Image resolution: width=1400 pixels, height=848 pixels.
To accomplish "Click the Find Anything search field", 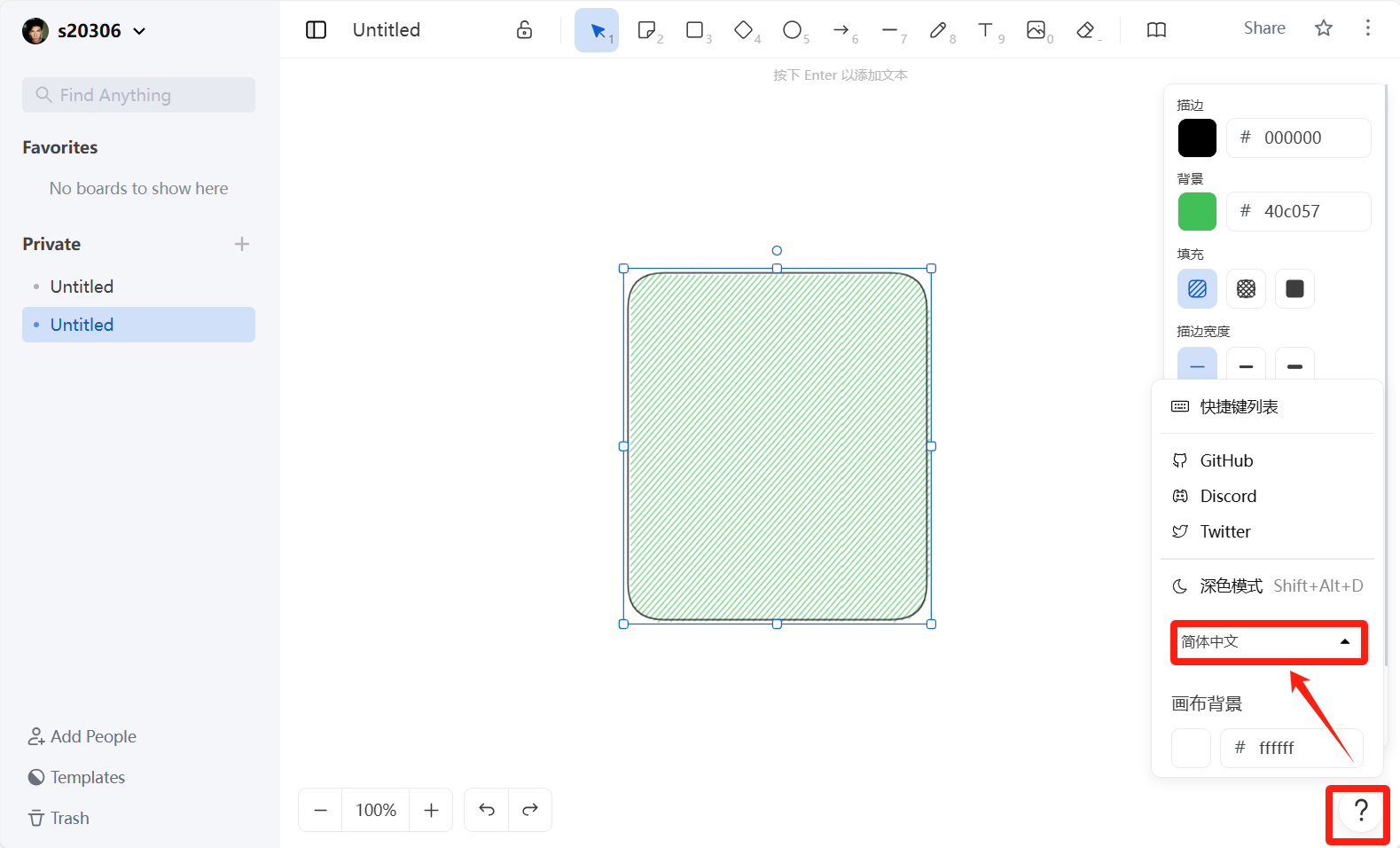I will (x=139, y=95).
